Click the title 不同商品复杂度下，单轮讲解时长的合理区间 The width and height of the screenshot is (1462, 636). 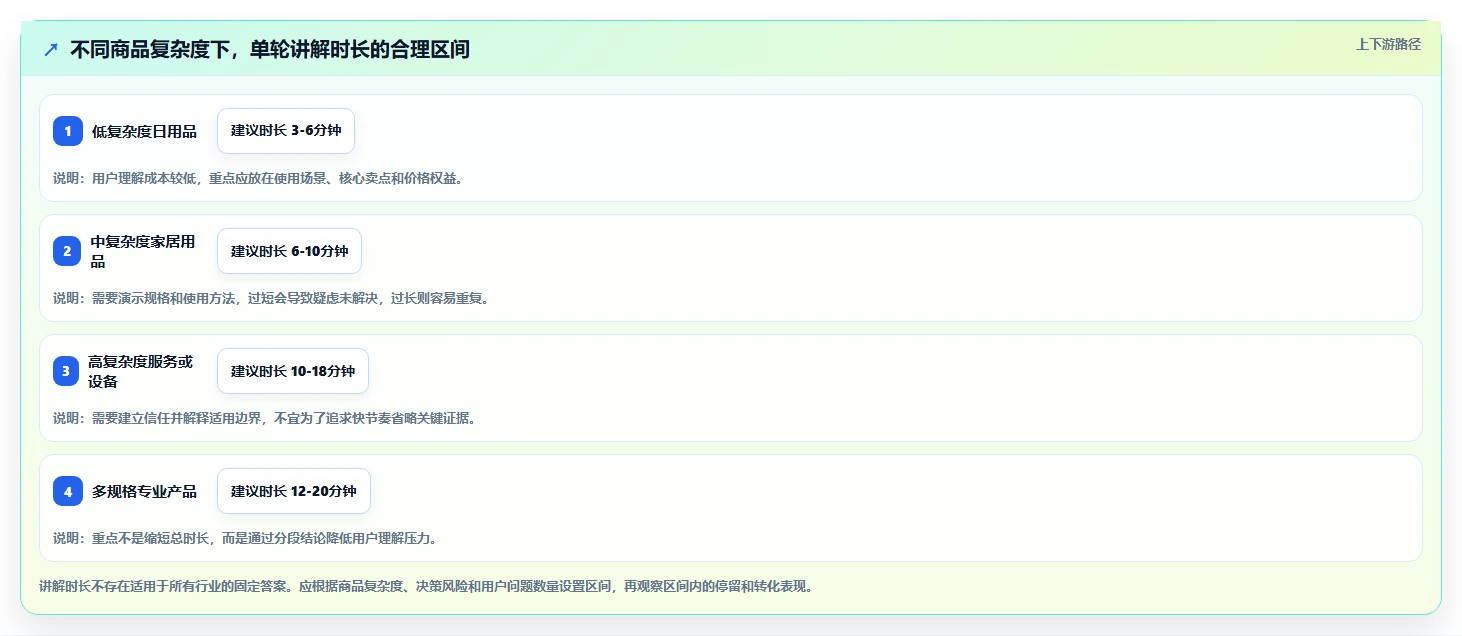[x=270, y=49]
